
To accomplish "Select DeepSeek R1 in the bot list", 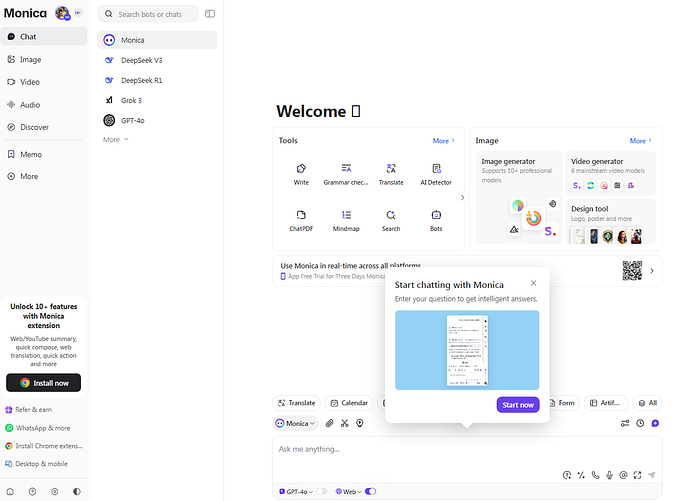I will (157, 80).
